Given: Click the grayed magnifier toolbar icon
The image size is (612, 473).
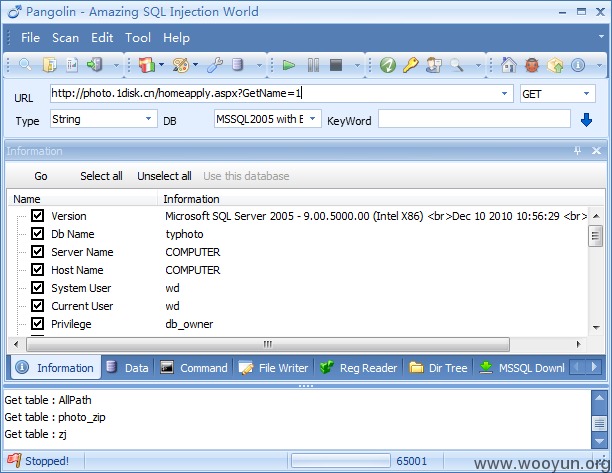Looking at the screenshot, I should (x=457, y=65).
